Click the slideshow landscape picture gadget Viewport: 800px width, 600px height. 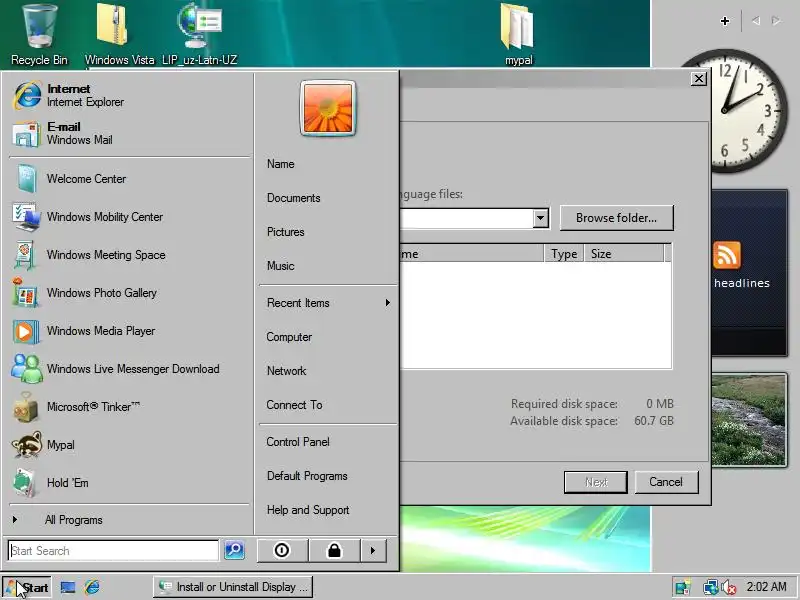pyautogui.click(x=749, y=419)
